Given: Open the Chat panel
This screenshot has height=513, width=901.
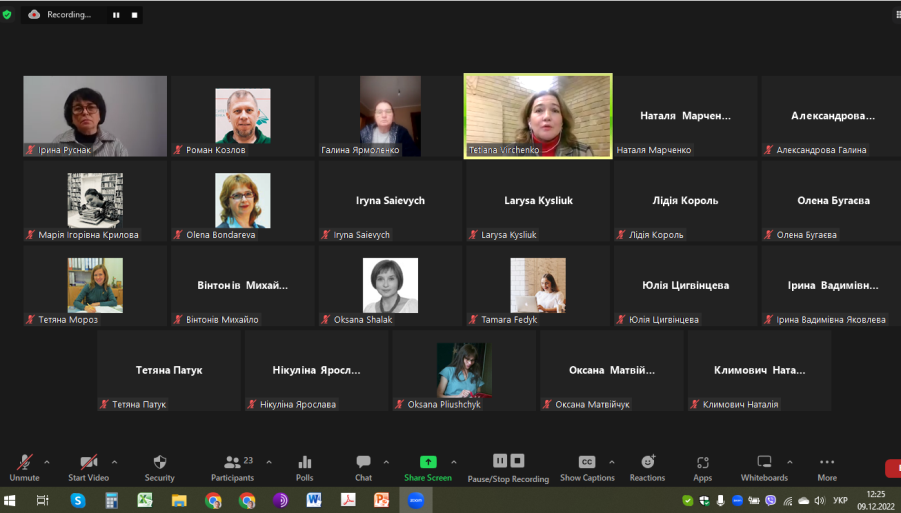Looking at the screenshot, I should pos(363,462).
